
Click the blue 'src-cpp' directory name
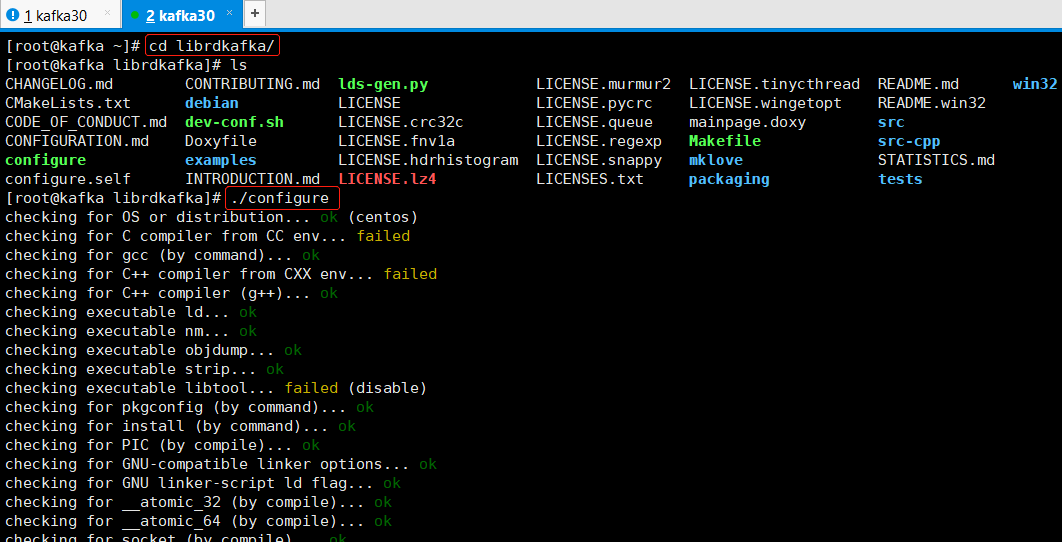tap(909, 141)
